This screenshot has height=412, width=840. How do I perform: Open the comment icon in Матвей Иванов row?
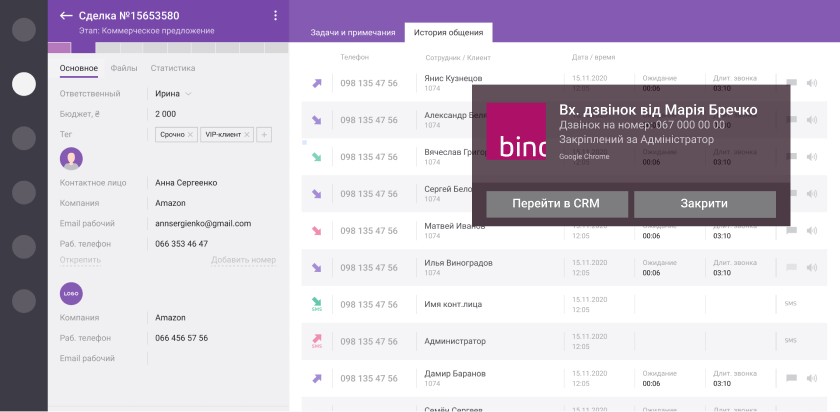click(x=791, y=230)
